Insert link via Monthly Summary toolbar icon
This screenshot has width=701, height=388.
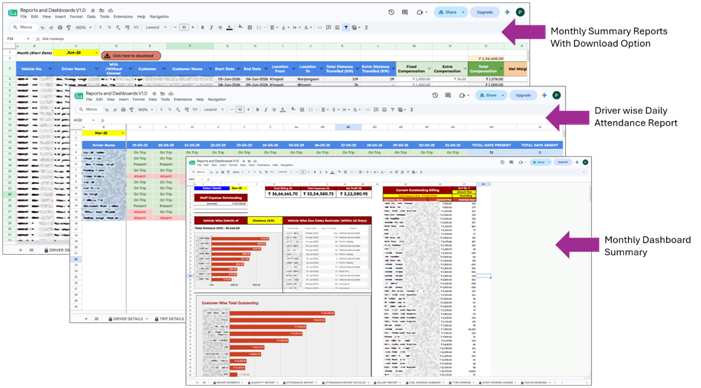tap(320, 27)
